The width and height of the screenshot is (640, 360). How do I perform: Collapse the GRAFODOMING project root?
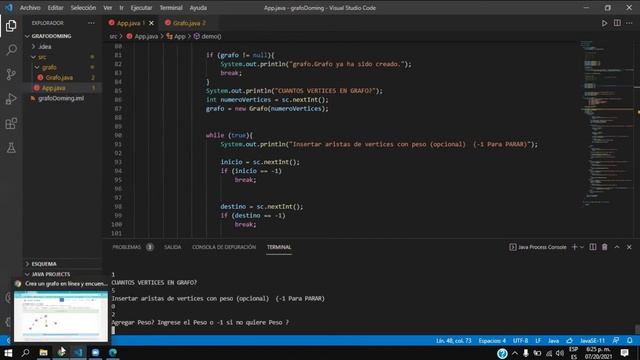tap(51, 36)
